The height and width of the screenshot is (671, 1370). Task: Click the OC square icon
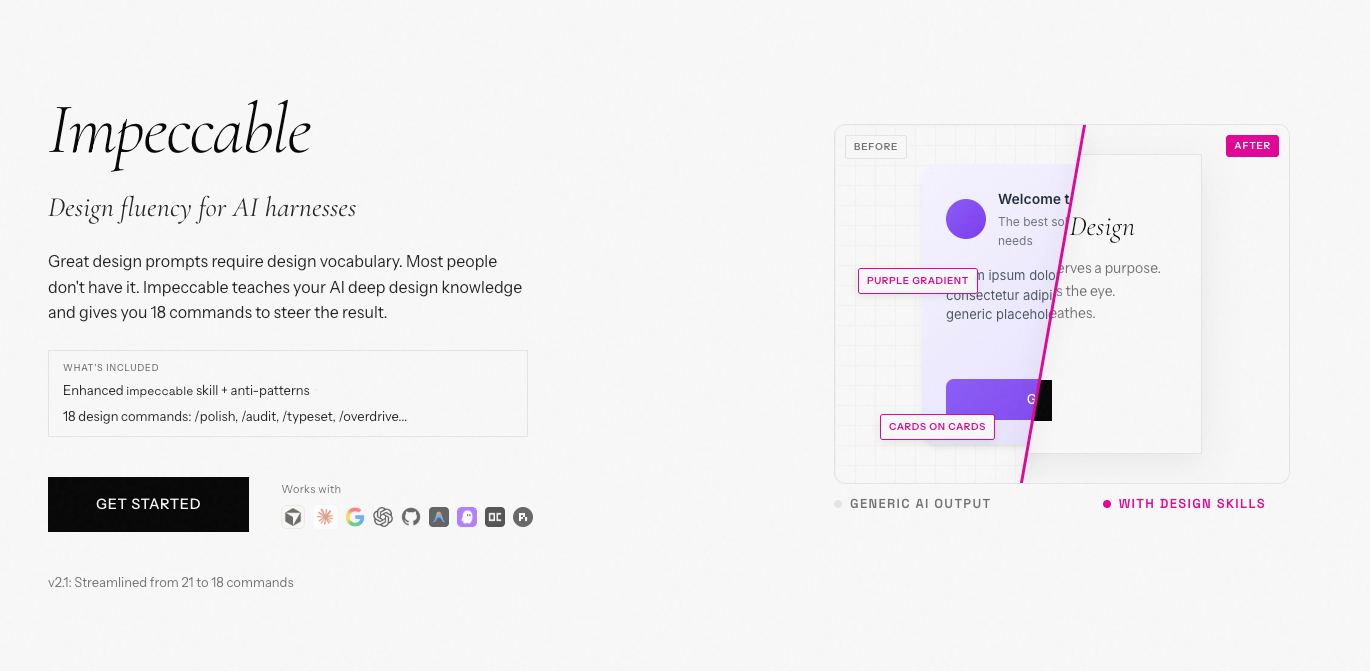coord(495,517)
